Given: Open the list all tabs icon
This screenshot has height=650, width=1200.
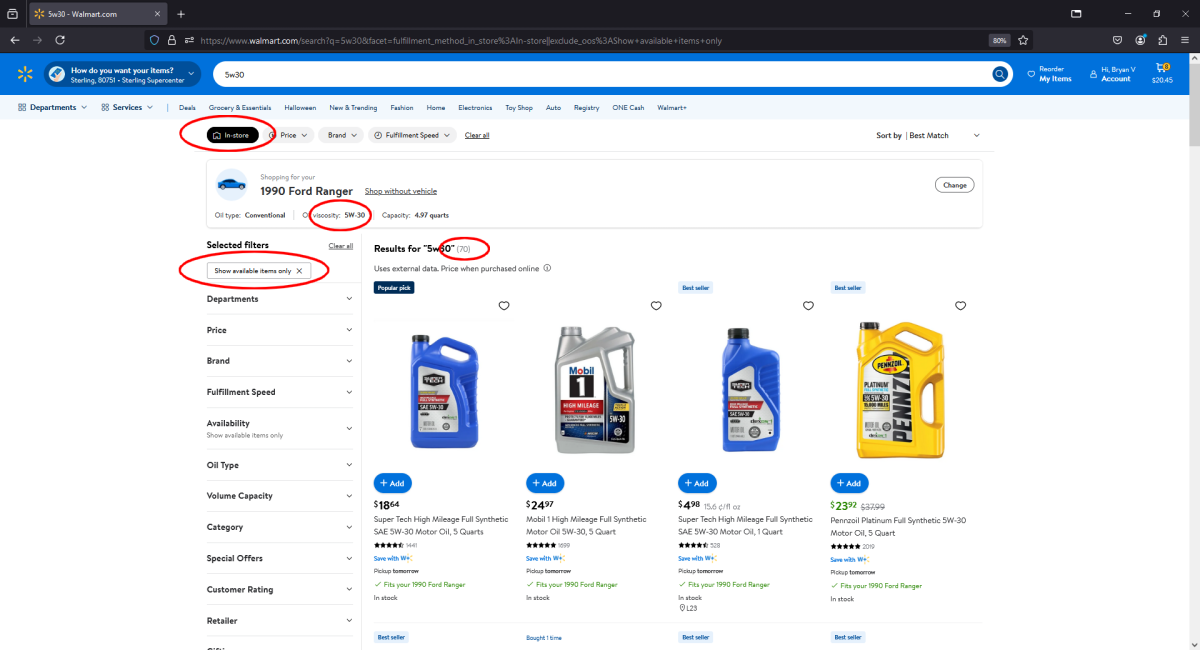Looking at the screenshot, I should pyautogui.click(x=1076, y=14).
